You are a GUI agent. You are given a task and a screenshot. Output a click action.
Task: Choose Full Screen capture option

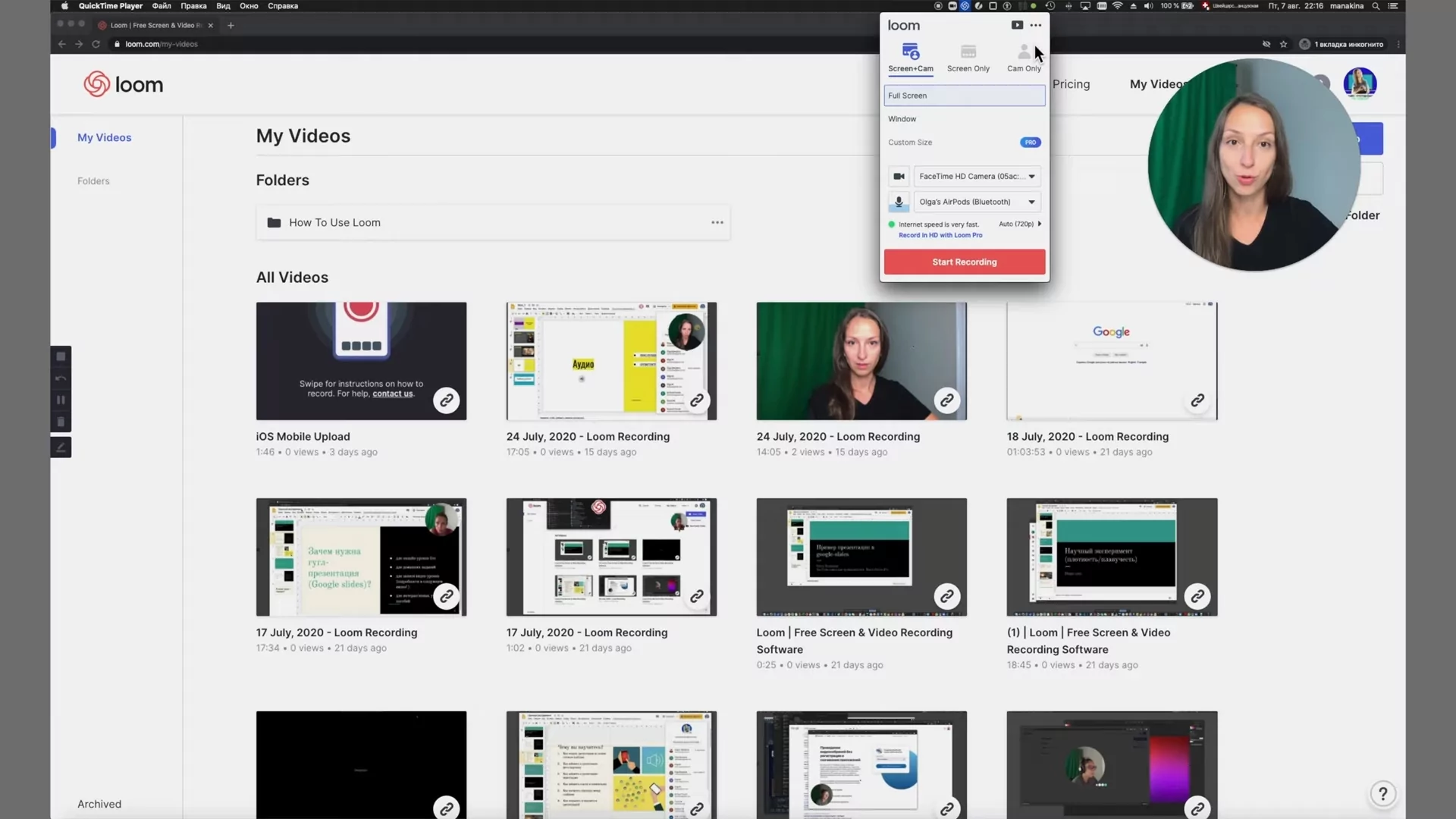tap(965, 96)
